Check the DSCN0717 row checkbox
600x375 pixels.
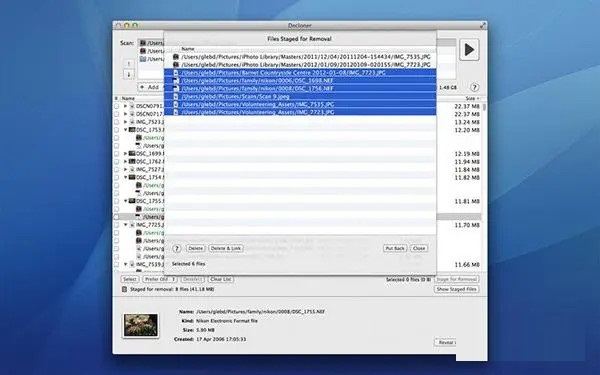click(117, 114)
